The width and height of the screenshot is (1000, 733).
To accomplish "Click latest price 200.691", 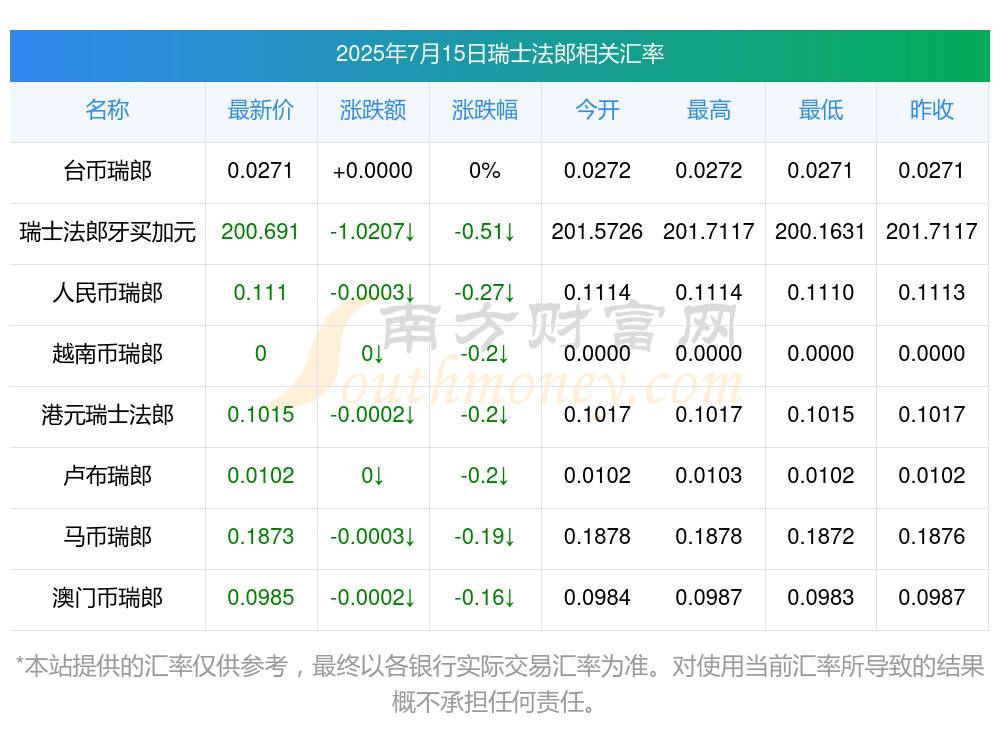I will pyautogui.click(x=260, y=232).
